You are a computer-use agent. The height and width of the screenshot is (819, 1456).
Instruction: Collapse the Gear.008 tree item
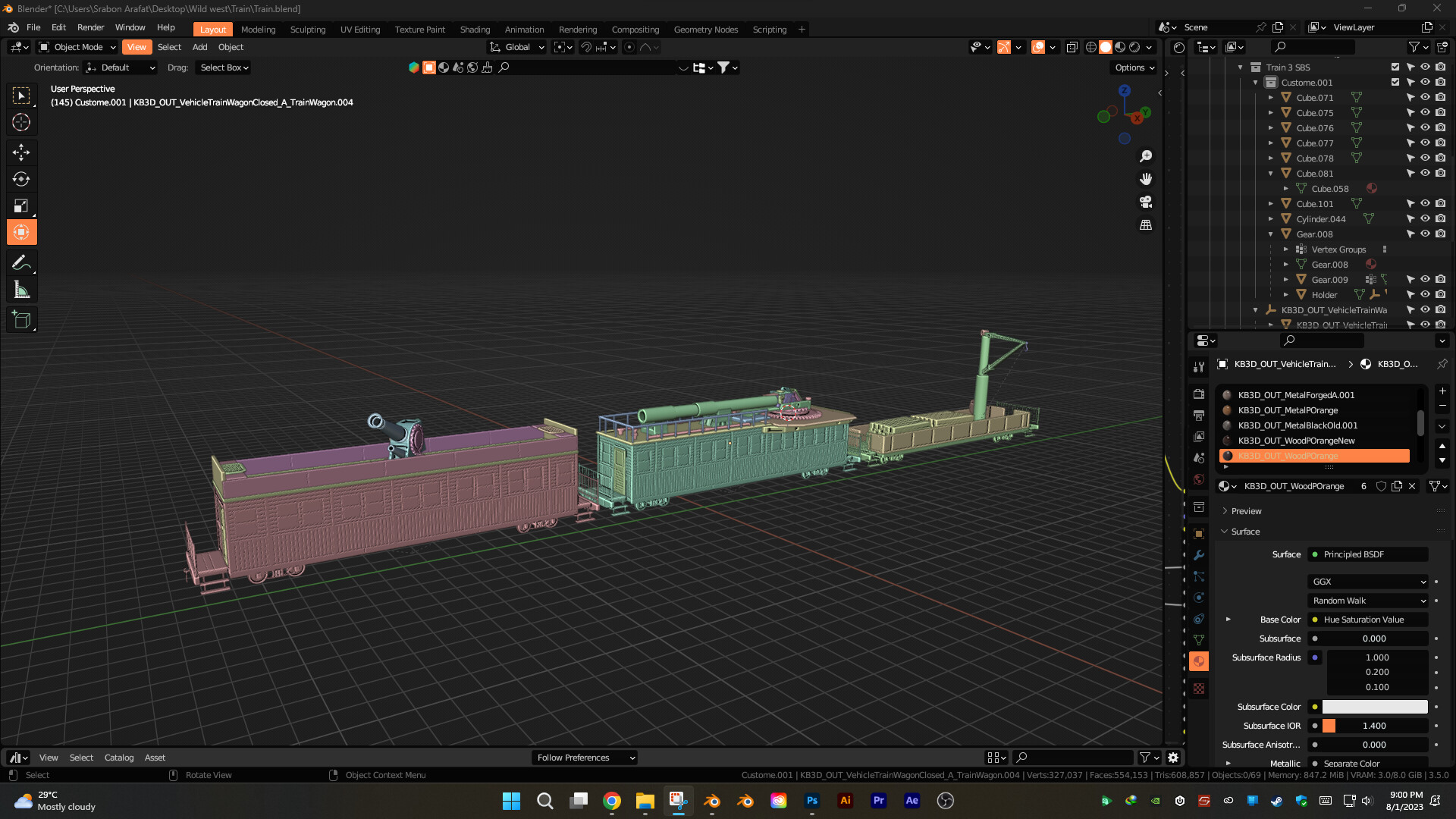[x=1271, y=234]
